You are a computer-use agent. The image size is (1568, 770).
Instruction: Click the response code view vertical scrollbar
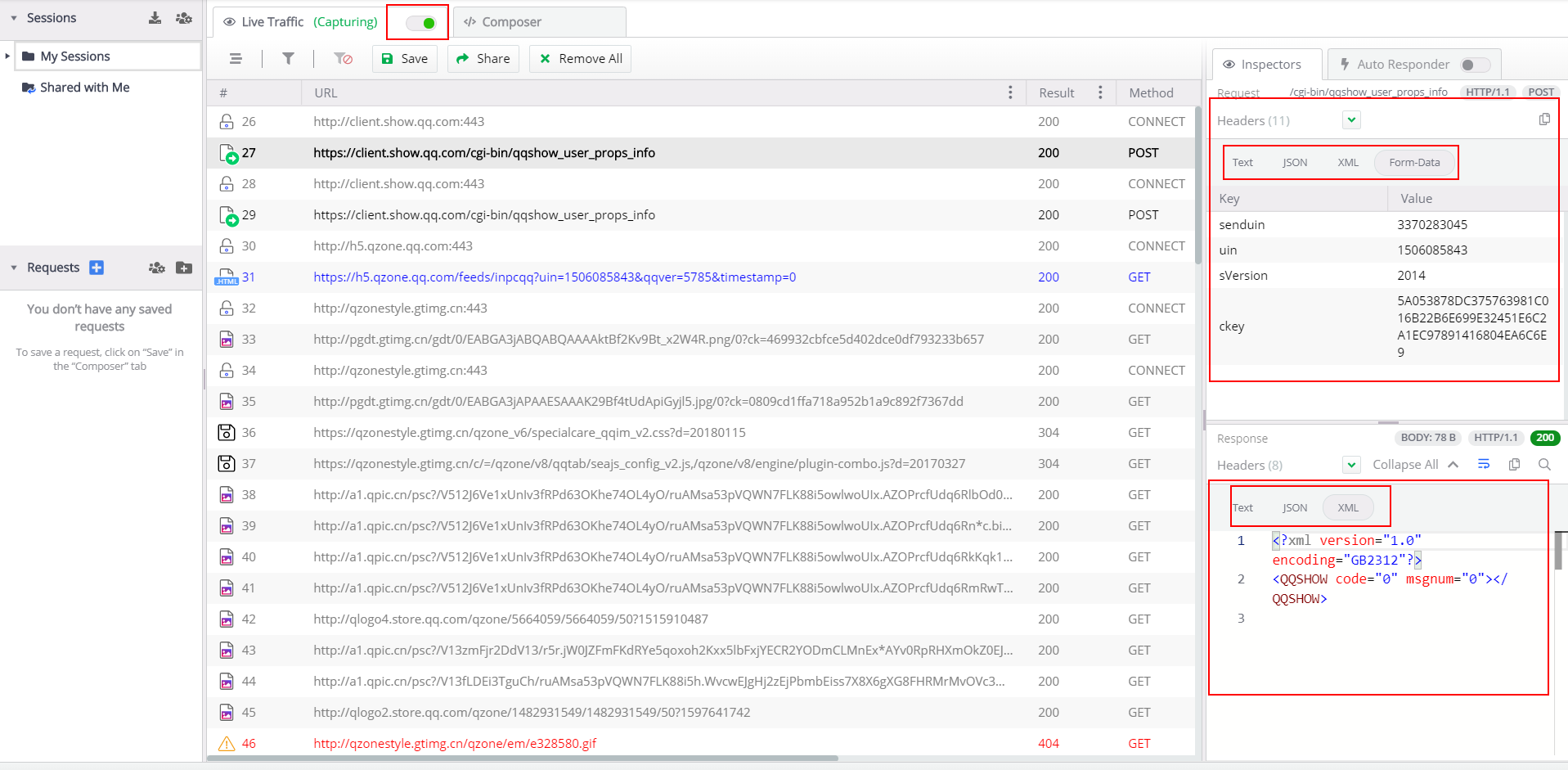1560,550
